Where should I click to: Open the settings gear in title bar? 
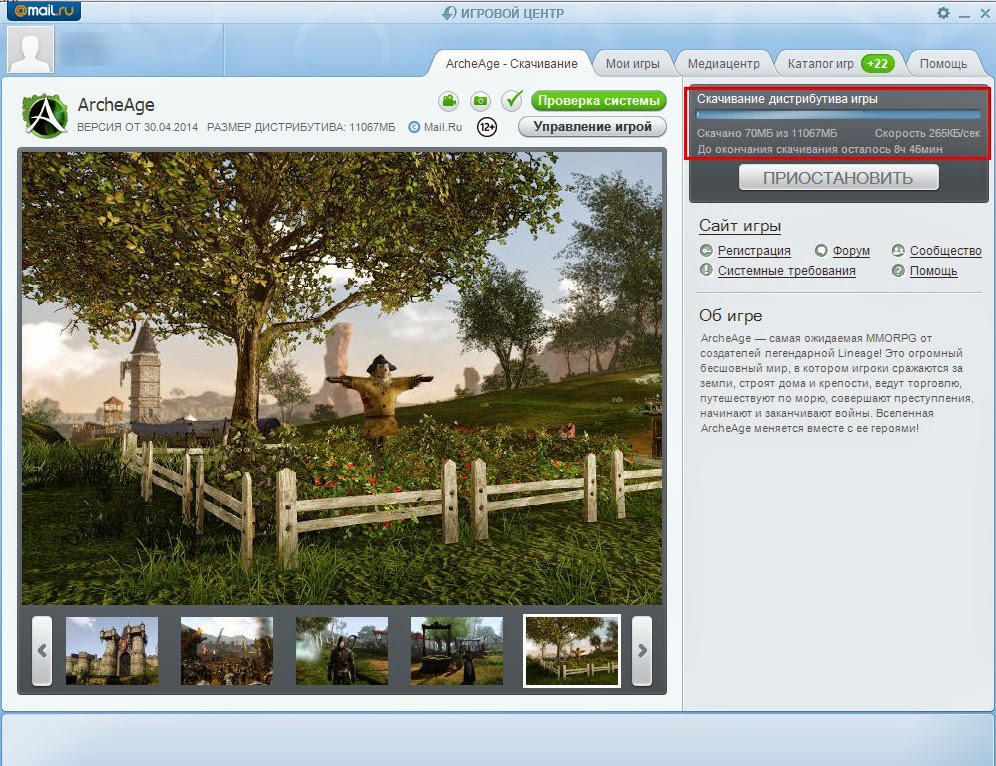[x=943, y=13]
